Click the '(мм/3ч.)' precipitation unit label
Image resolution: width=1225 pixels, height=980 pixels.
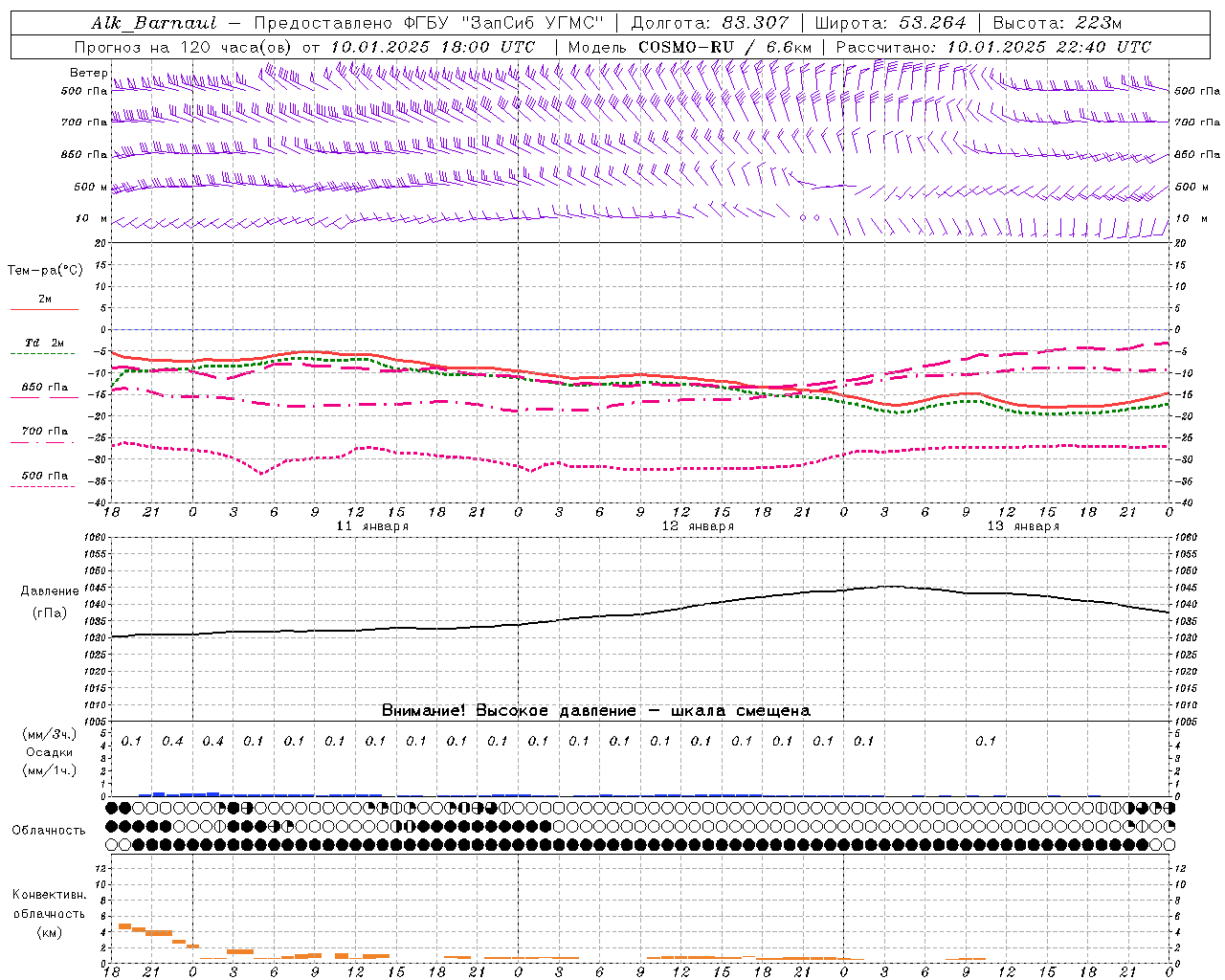coord(50,734)
